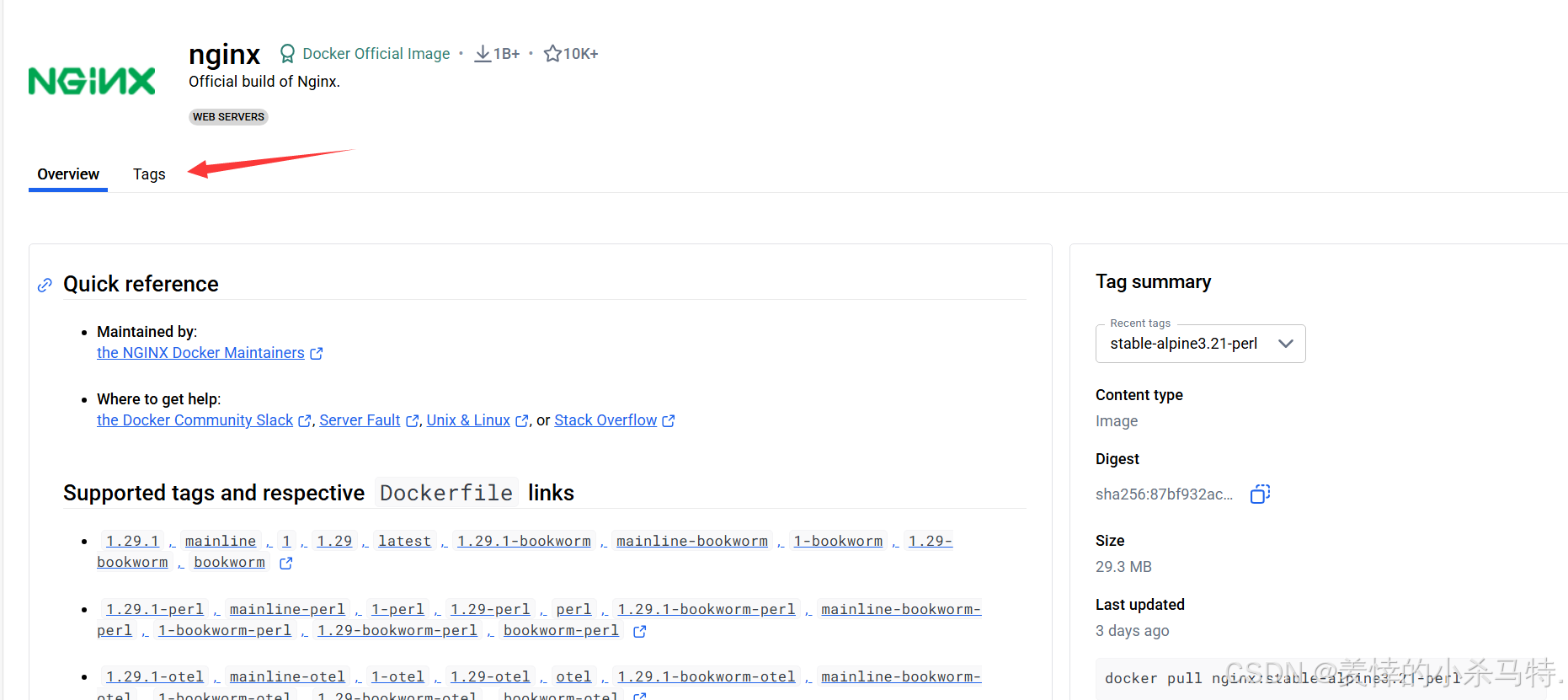Select the WEB SERVERS category chip
The image size is (1568, 700).
click(x=228, y=117)
